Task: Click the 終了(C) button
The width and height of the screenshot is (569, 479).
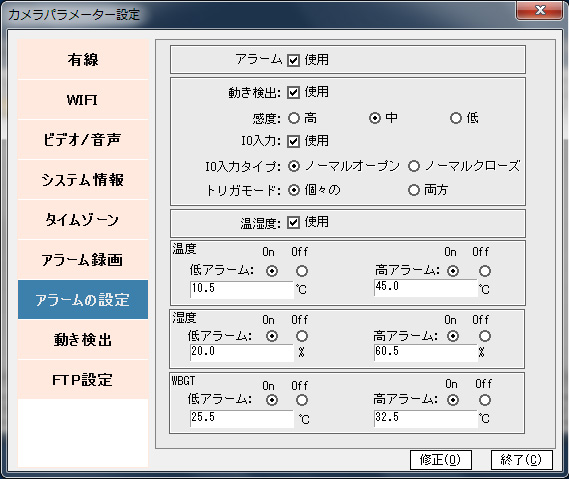Action: pyautogui.click(x=521, y=460)
